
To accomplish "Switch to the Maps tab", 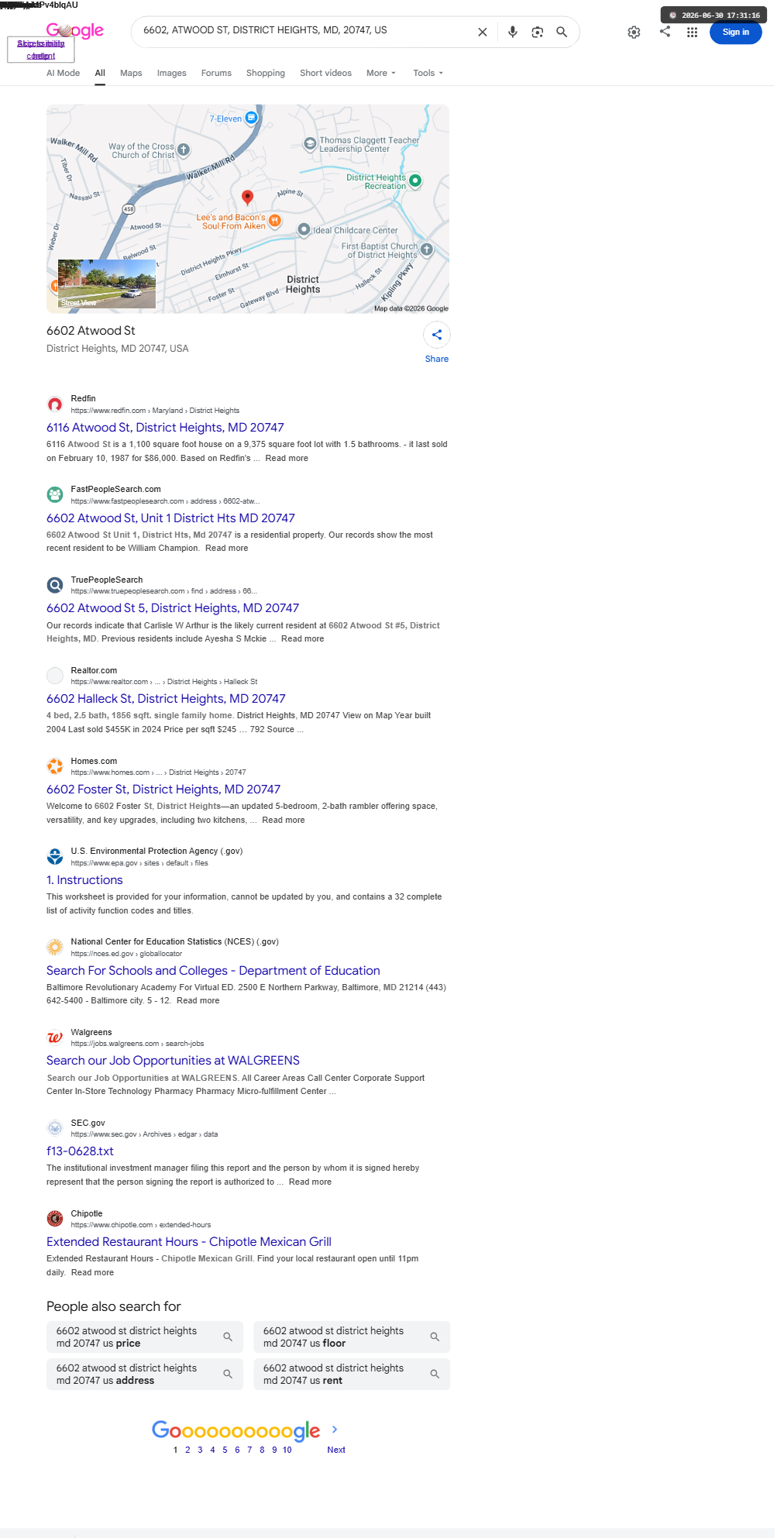I will [x=131, y=73].
